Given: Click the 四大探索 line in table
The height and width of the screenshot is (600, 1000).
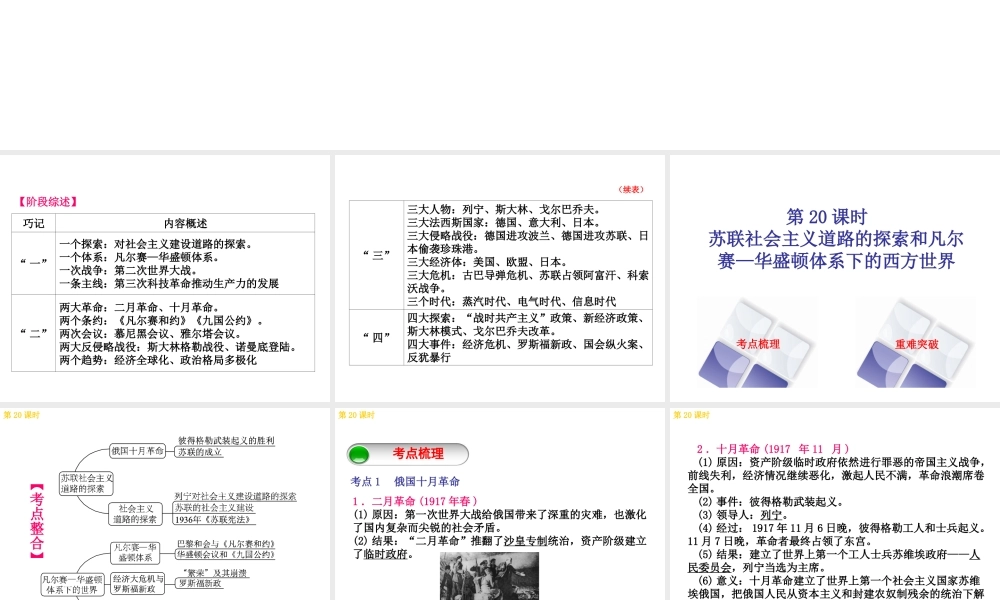Looking at the screenshot, I should coord(527,325).
